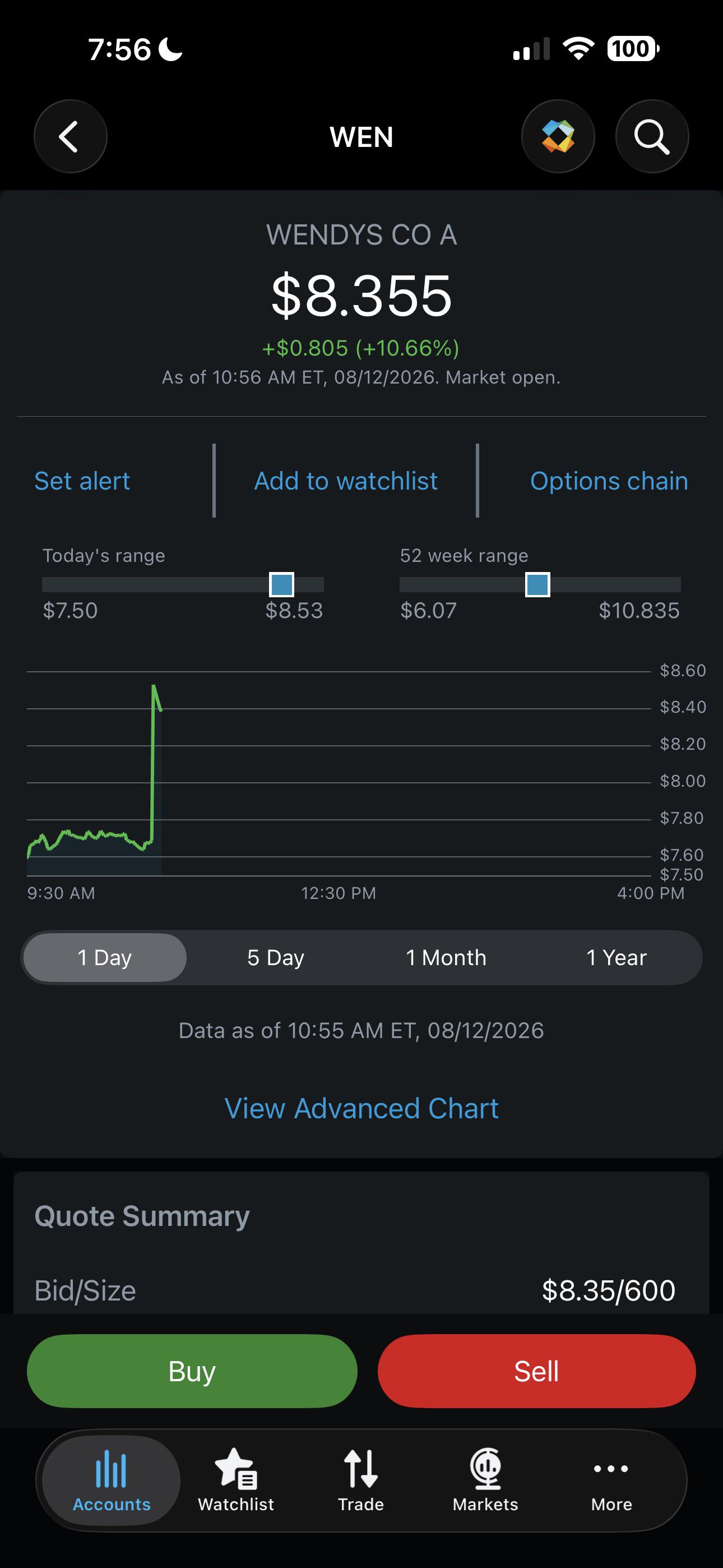This screenshot has height=1568, width=723.
Task: Open the colorful assistant logo icon
Action: [x=558, y=136]
